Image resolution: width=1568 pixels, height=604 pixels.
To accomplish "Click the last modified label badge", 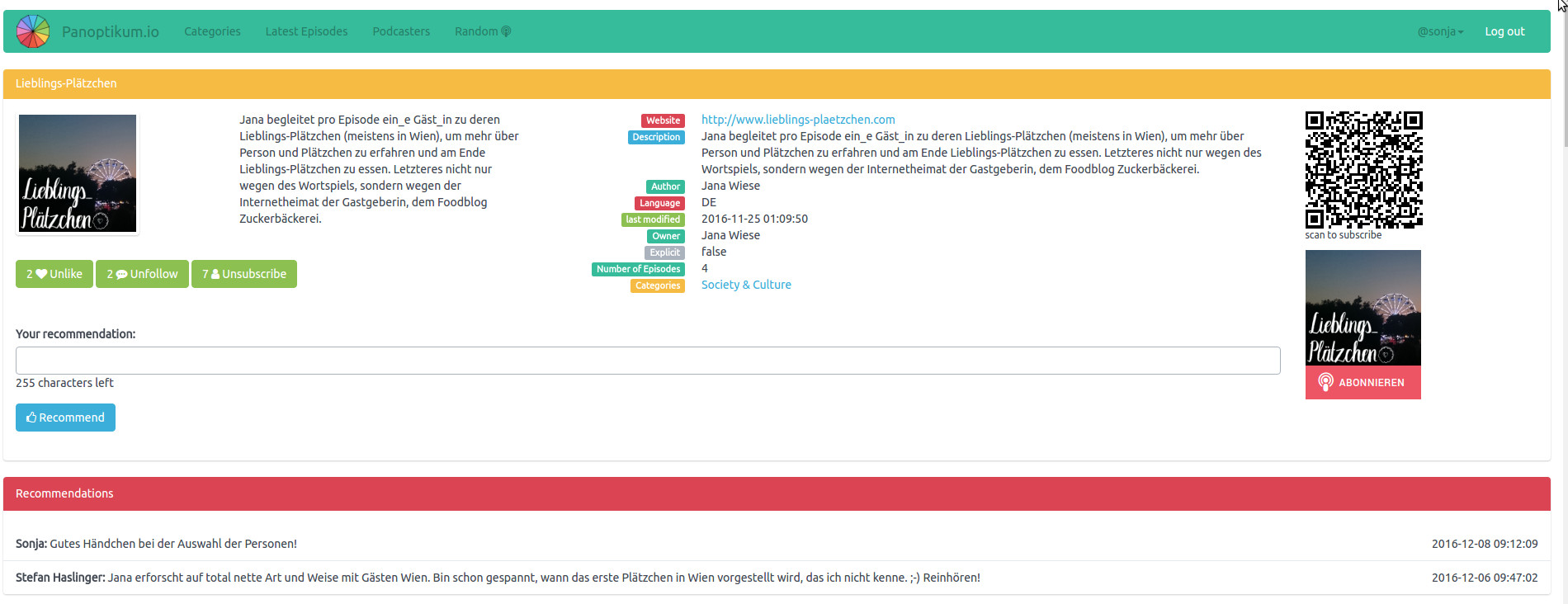I will [653, 219].
